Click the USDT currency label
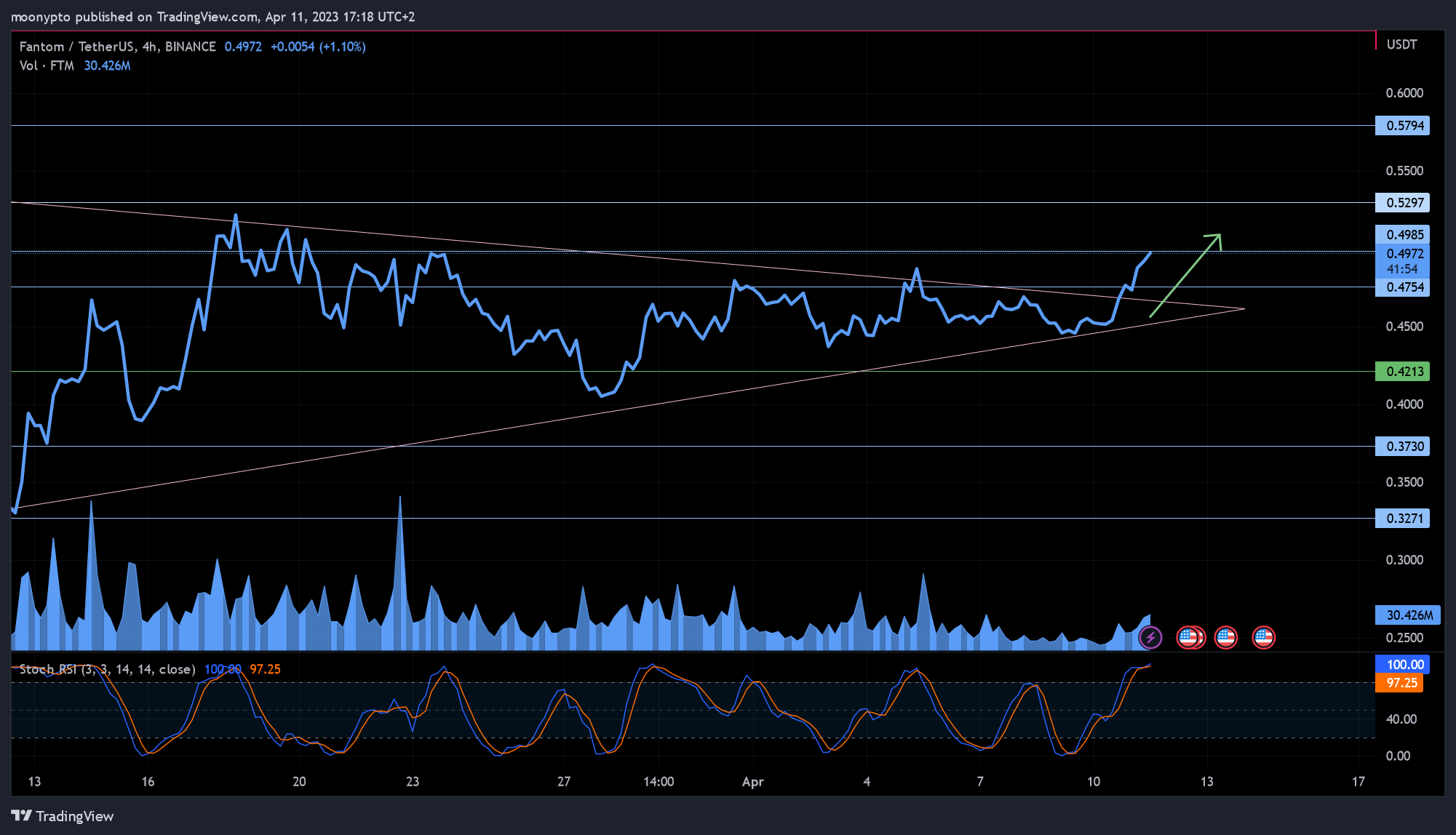 [1401, 44]
